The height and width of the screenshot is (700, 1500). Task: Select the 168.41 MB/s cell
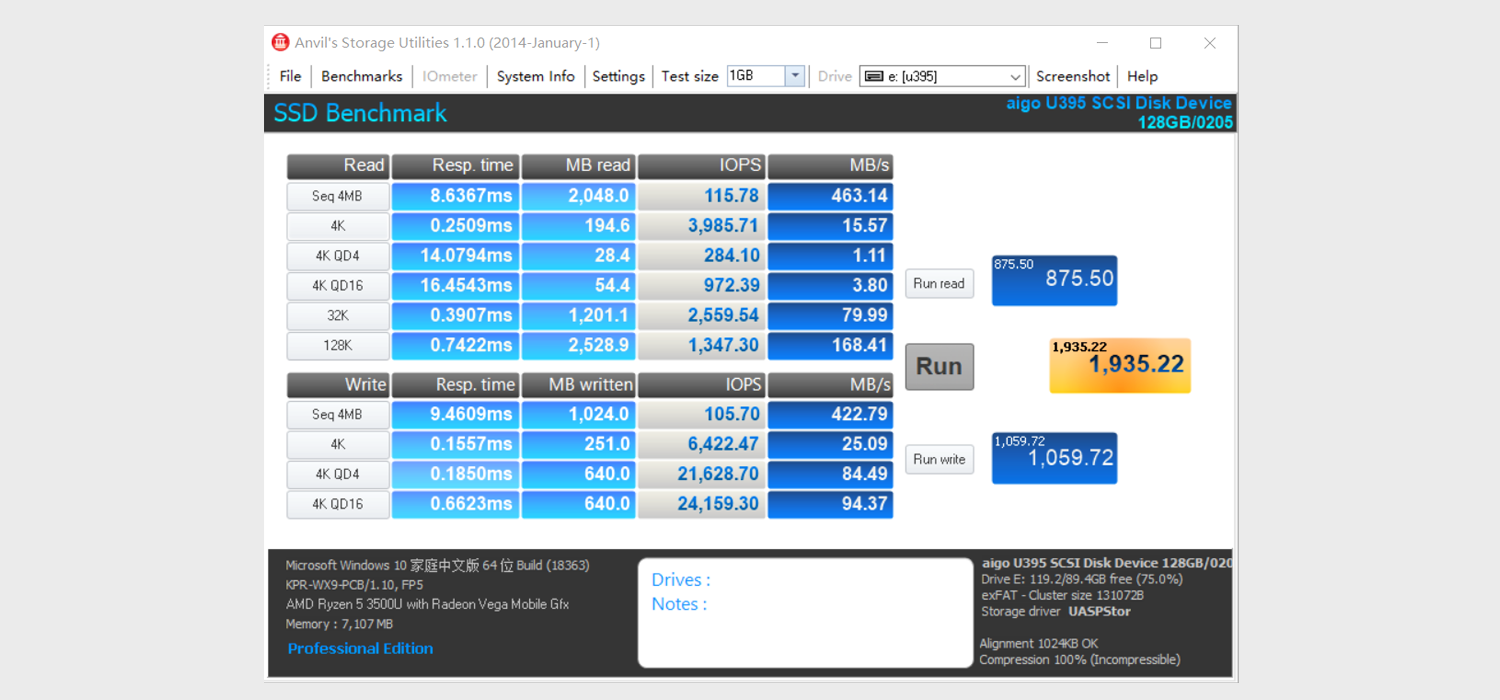pyautogui.click(x=830, y=346)
